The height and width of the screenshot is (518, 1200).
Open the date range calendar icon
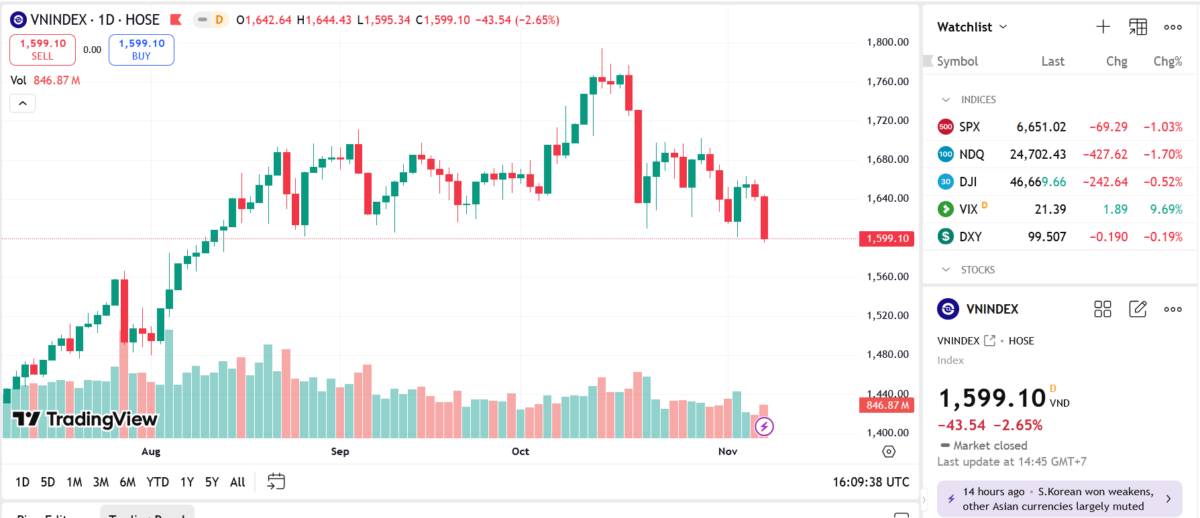tap(276, 481)
